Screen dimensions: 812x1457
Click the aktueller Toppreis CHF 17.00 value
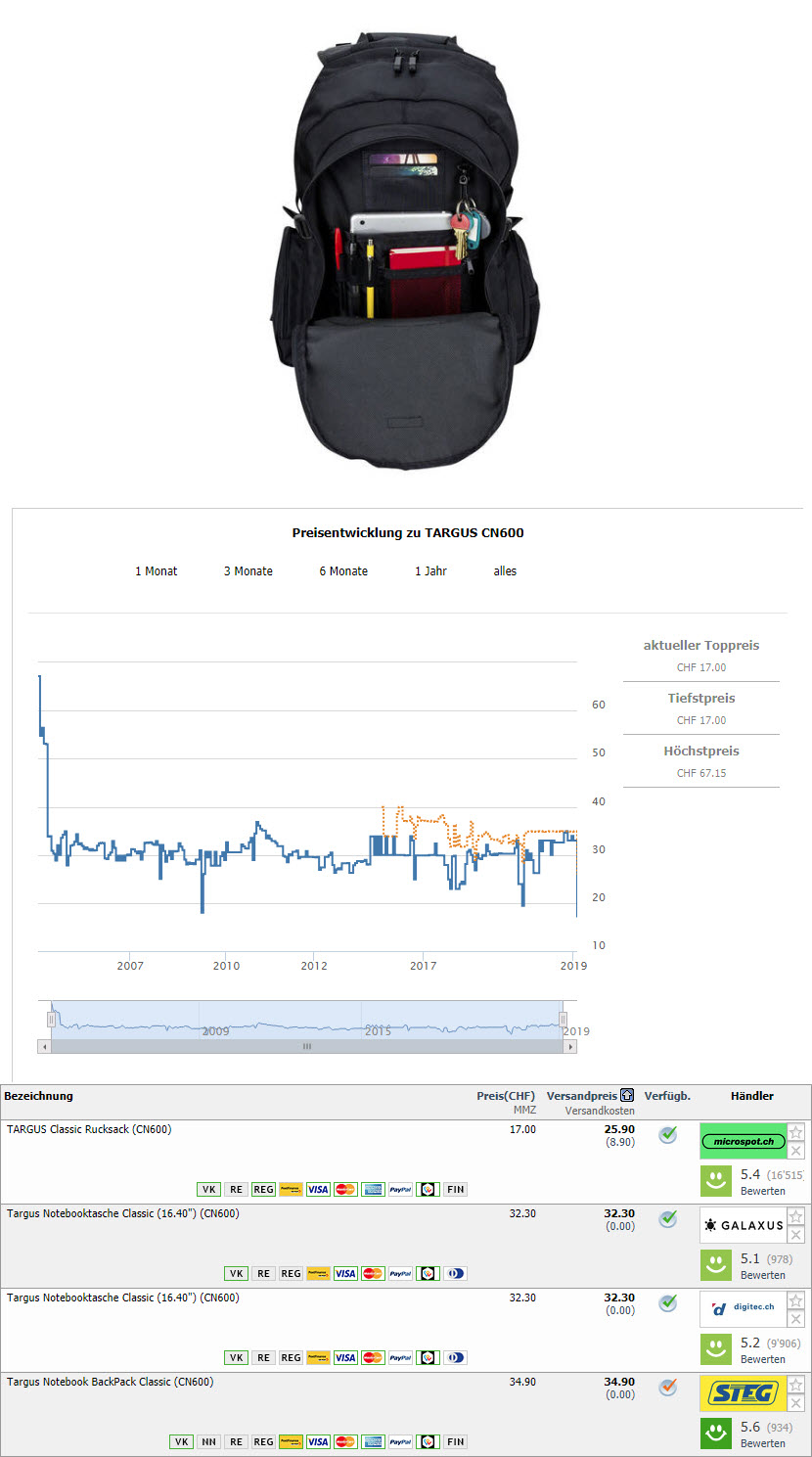(701, 667)
